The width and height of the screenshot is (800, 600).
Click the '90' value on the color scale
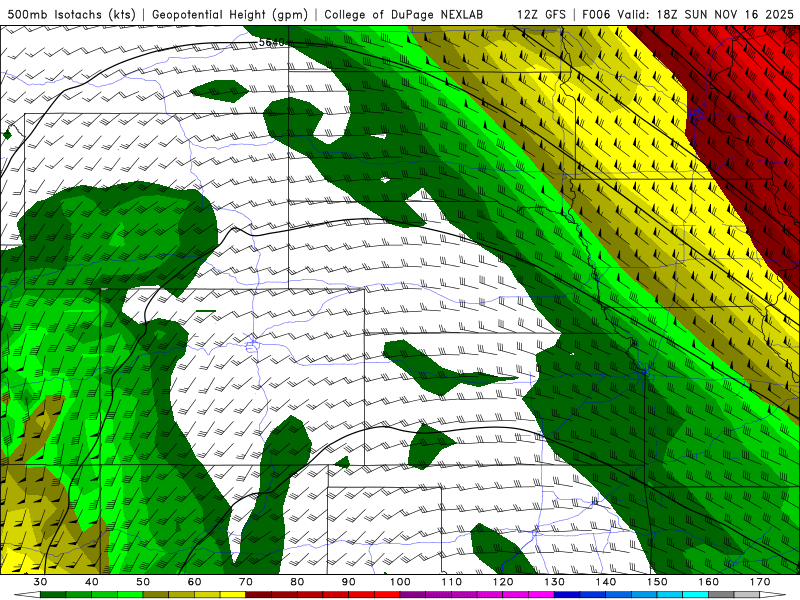click(x=348, y=582)
